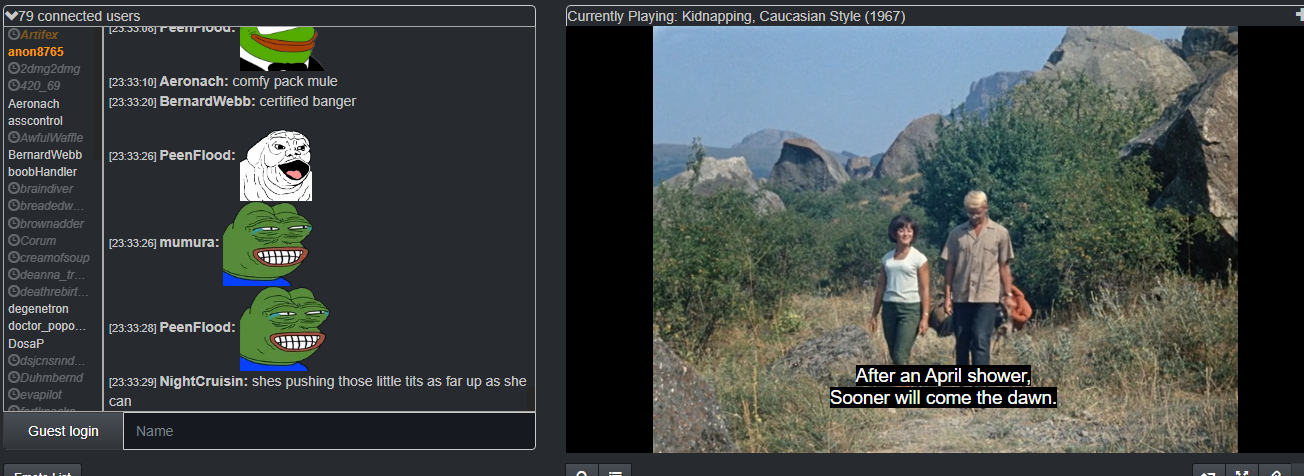
Task: Click the white laughing face emote from PeenFlood
Action: point(276,166)
